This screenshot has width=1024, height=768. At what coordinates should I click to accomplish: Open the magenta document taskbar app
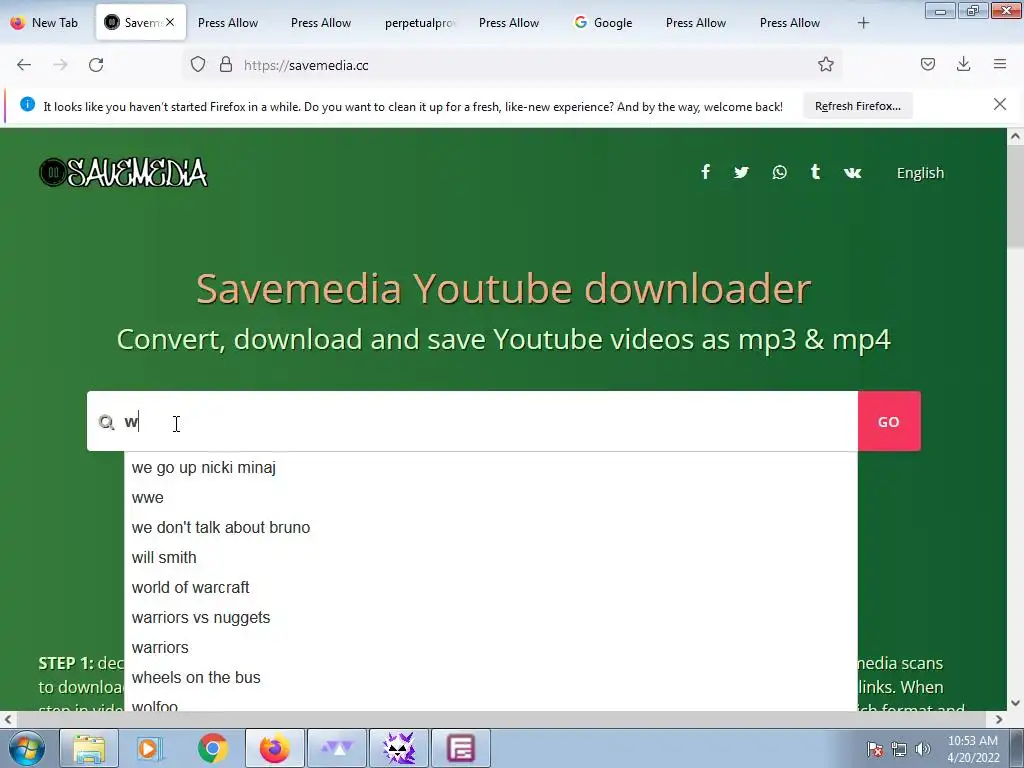pyautogui.click(x=460, y=748)
